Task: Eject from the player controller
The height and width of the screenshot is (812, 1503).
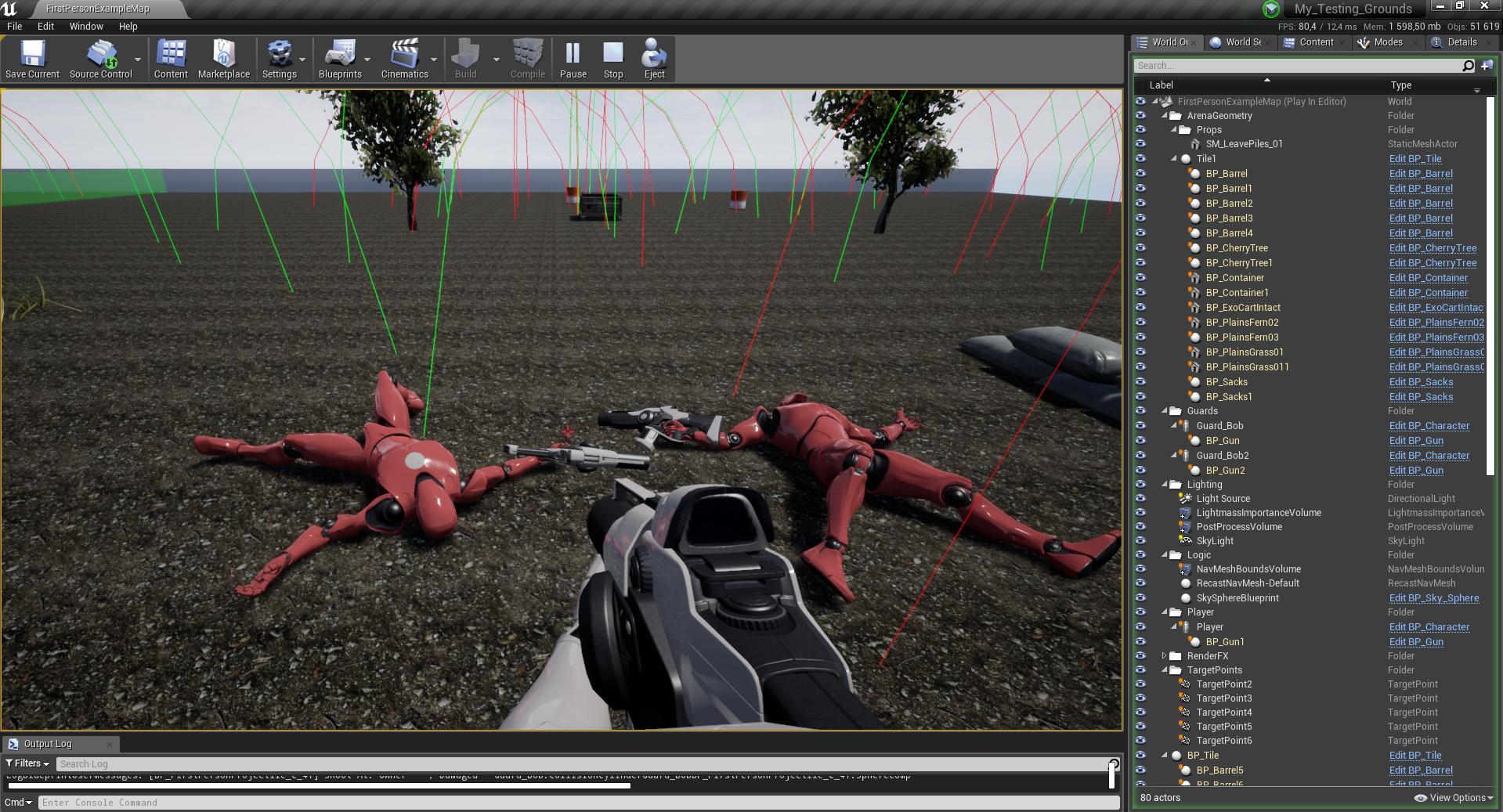Action: pos(654,59)
